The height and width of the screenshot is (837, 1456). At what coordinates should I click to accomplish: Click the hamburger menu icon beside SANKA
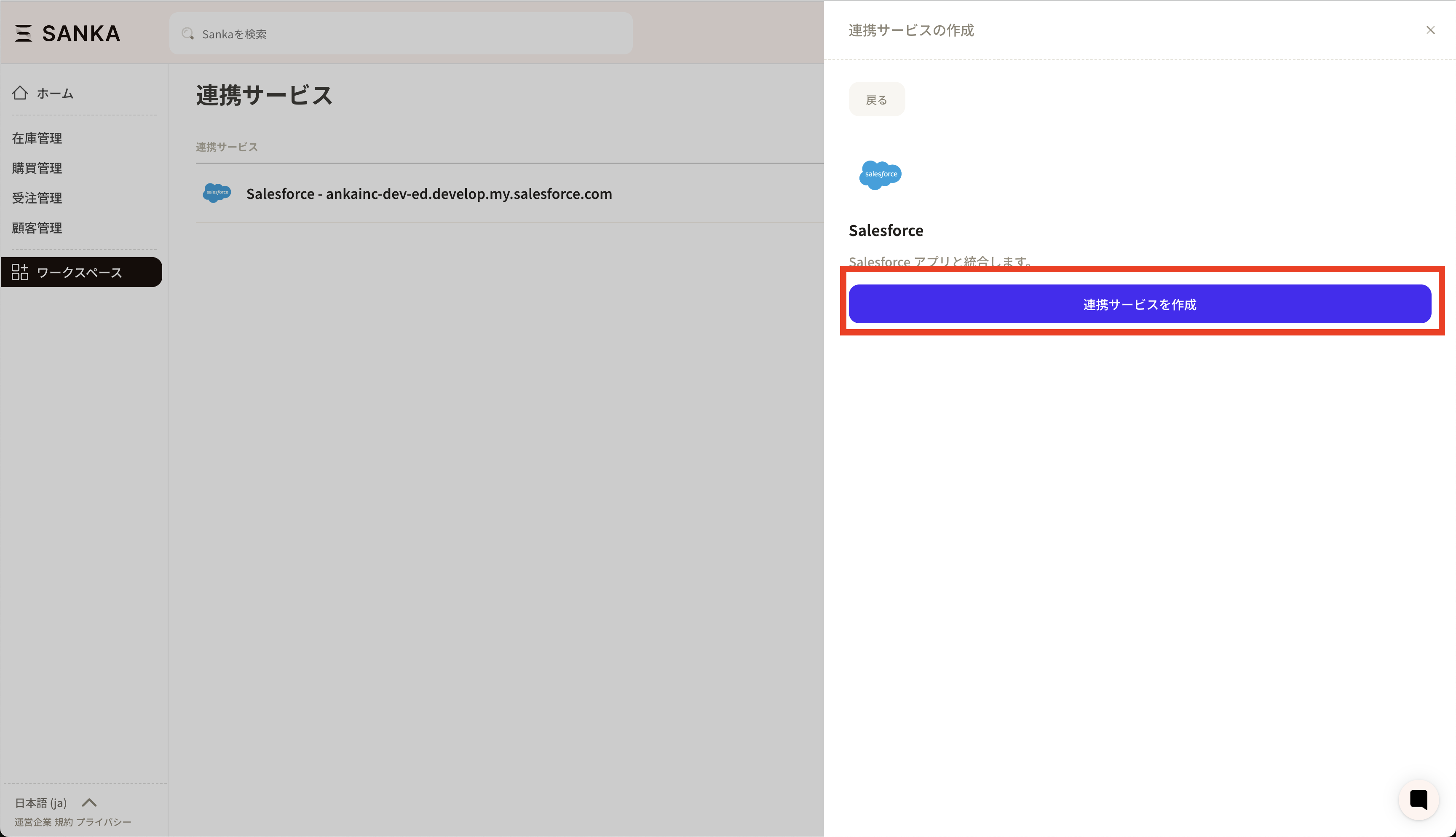click(x=23, y=33)
